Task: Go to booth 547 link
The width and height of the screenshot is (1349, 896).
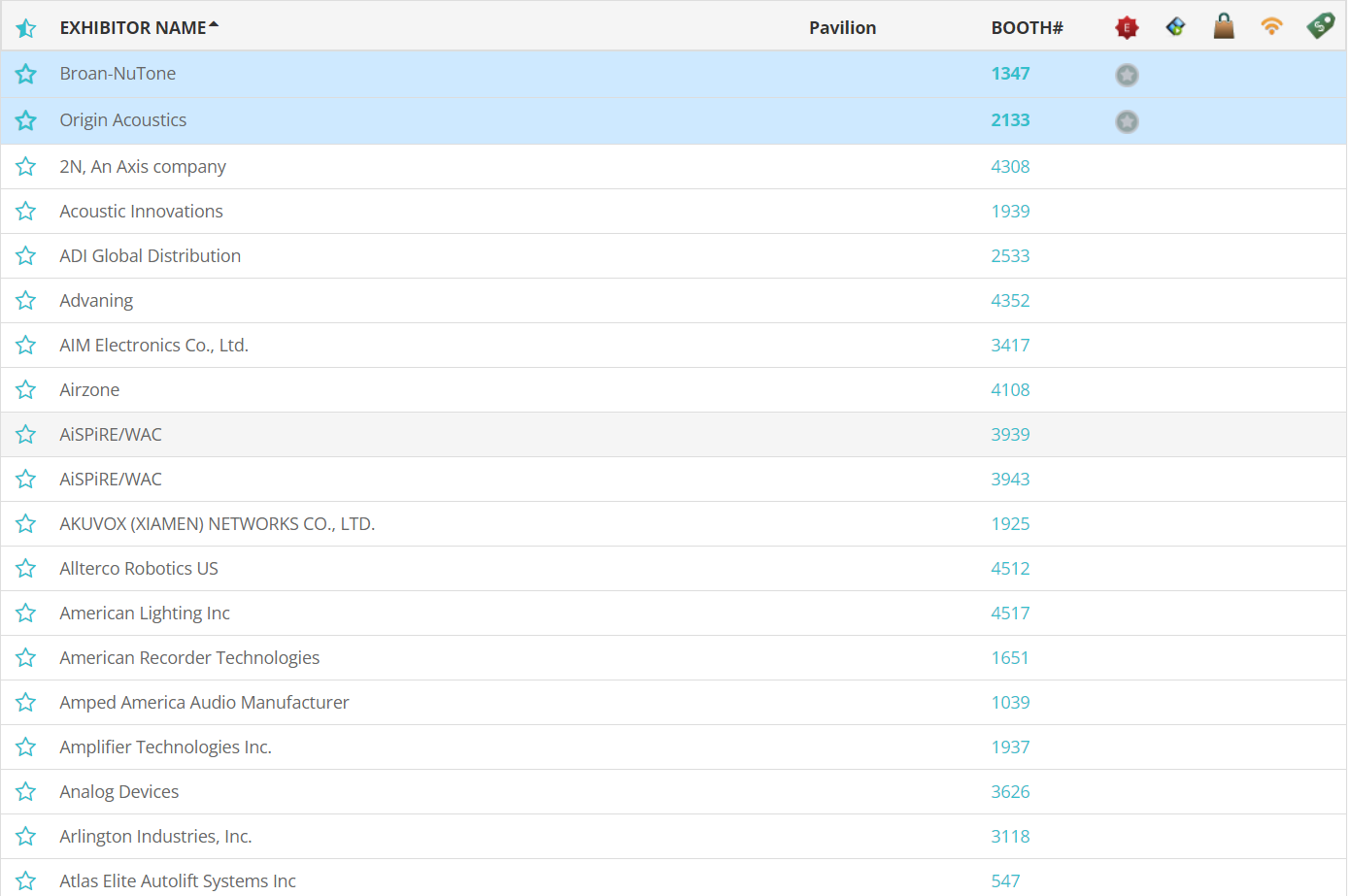Action: (x=1005, y=881)
